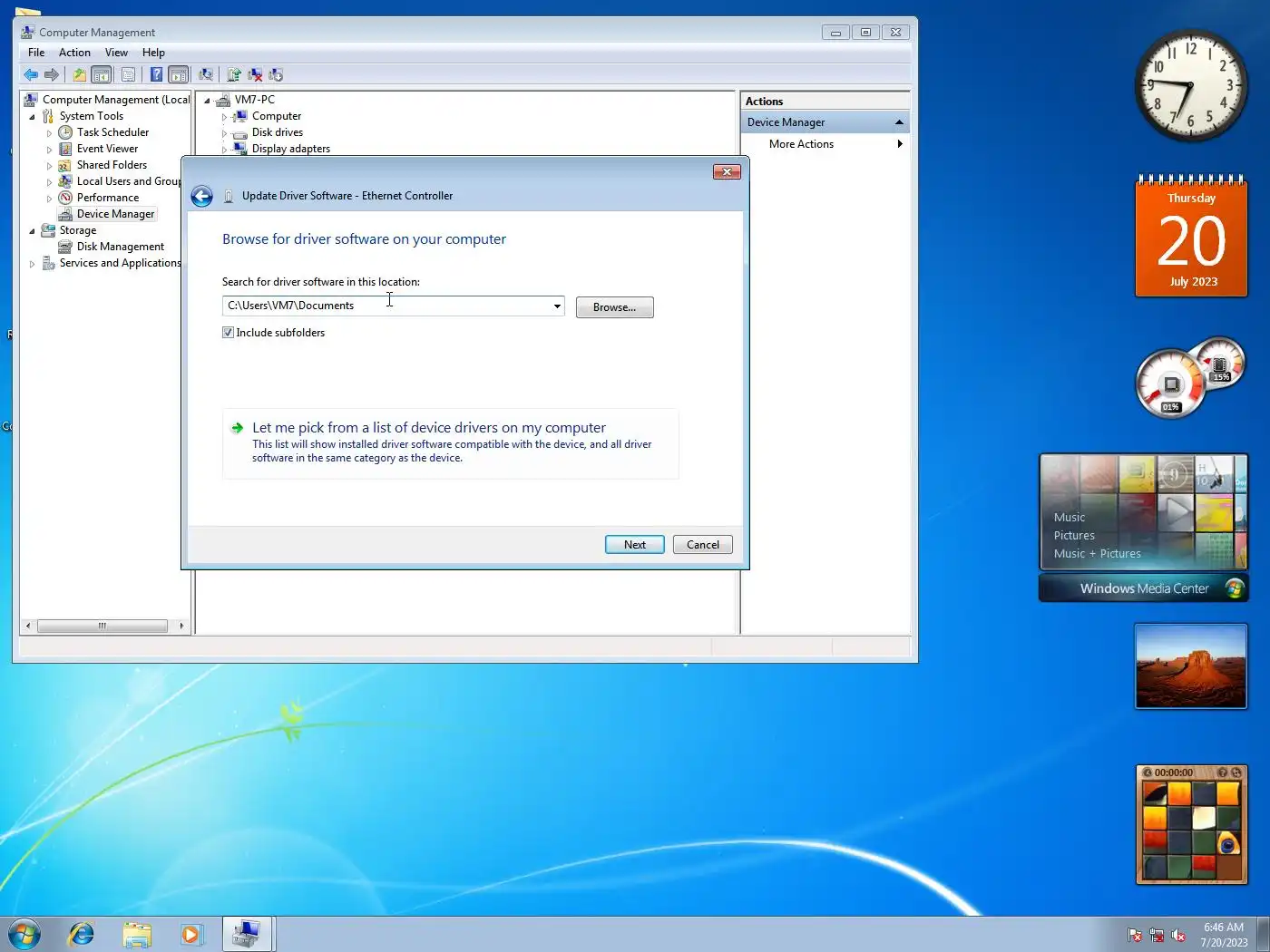Open the View menu

116,53
